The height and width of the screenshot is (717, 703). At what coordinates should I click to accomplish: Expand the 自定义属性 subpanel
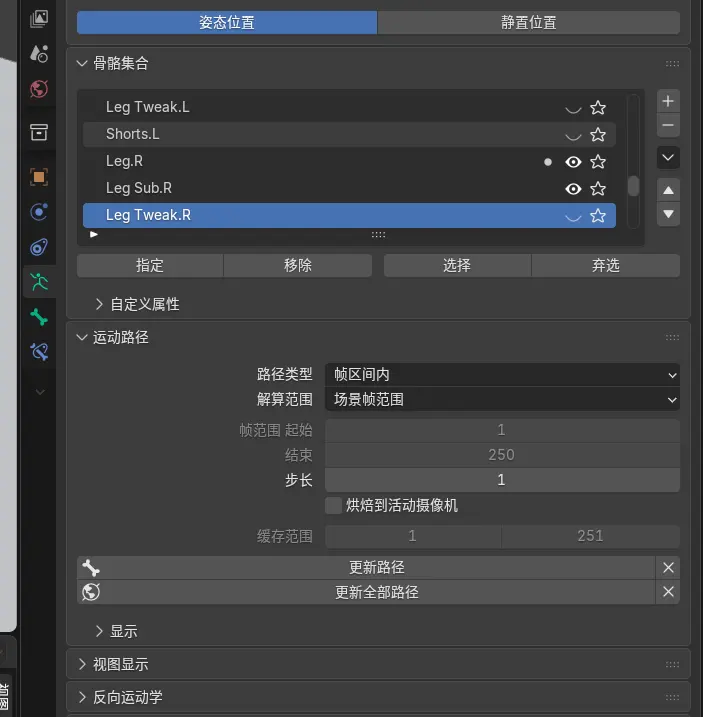[x=99, y=304]
